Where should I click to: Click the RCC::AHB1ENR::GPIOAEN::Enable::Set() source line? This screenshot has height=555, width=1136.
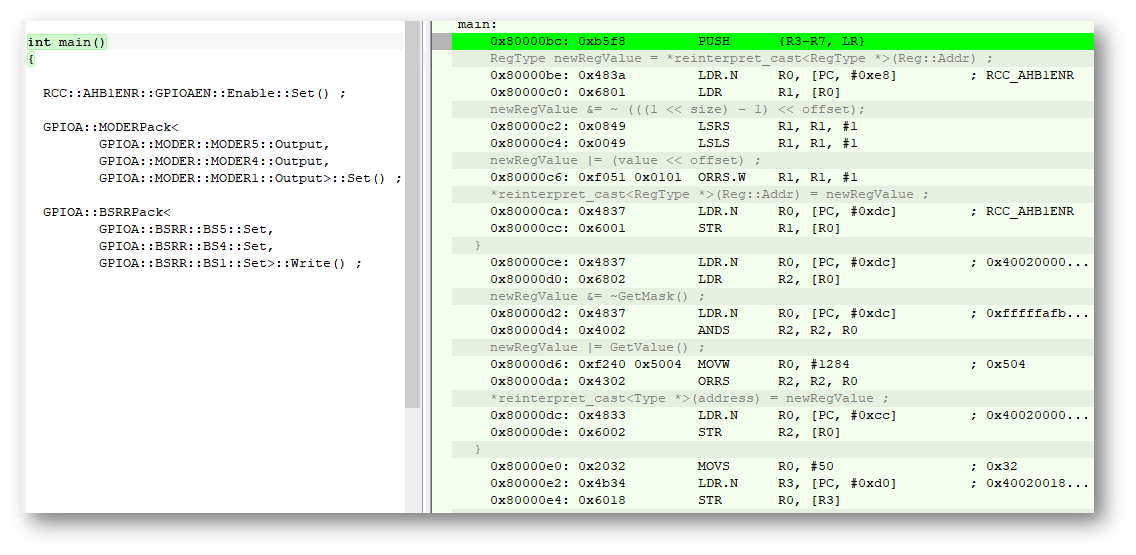(194, 93)
